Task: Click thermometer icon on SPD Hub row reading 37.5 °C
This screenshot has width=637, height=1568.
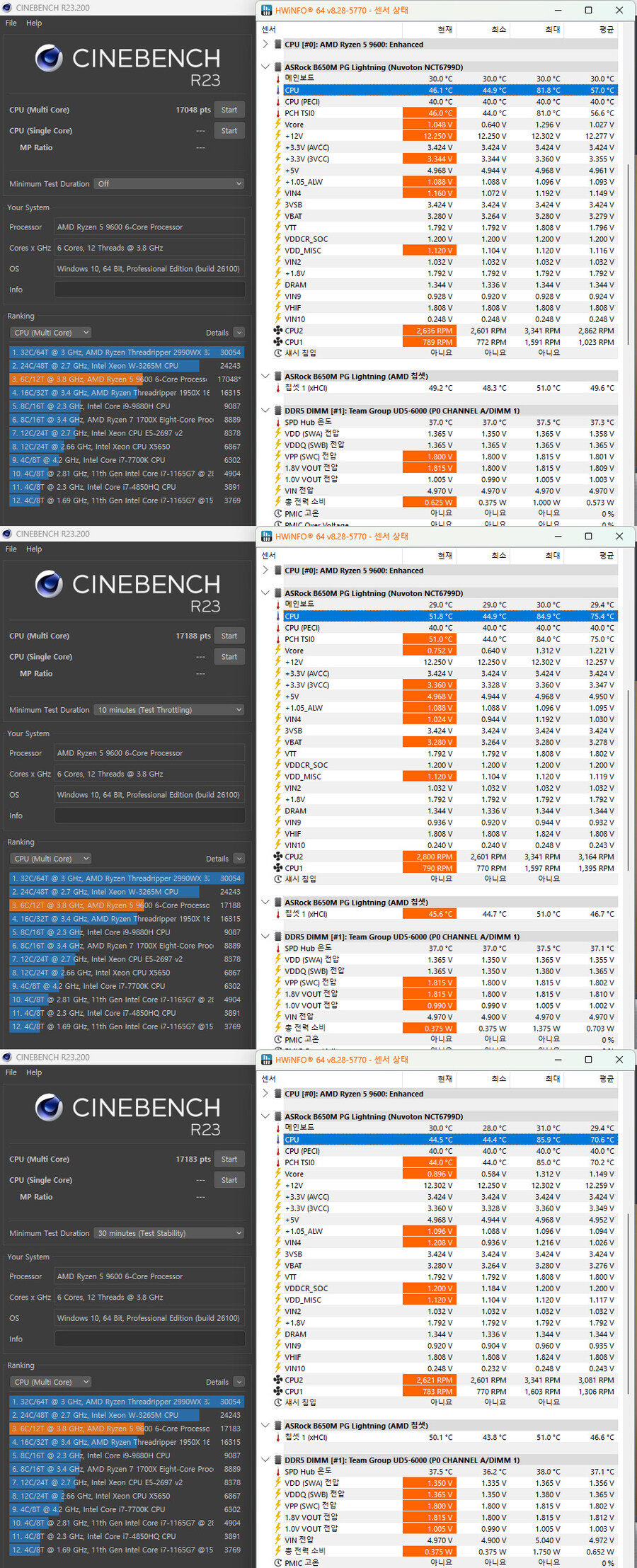Action: [x=278, y=1472]
